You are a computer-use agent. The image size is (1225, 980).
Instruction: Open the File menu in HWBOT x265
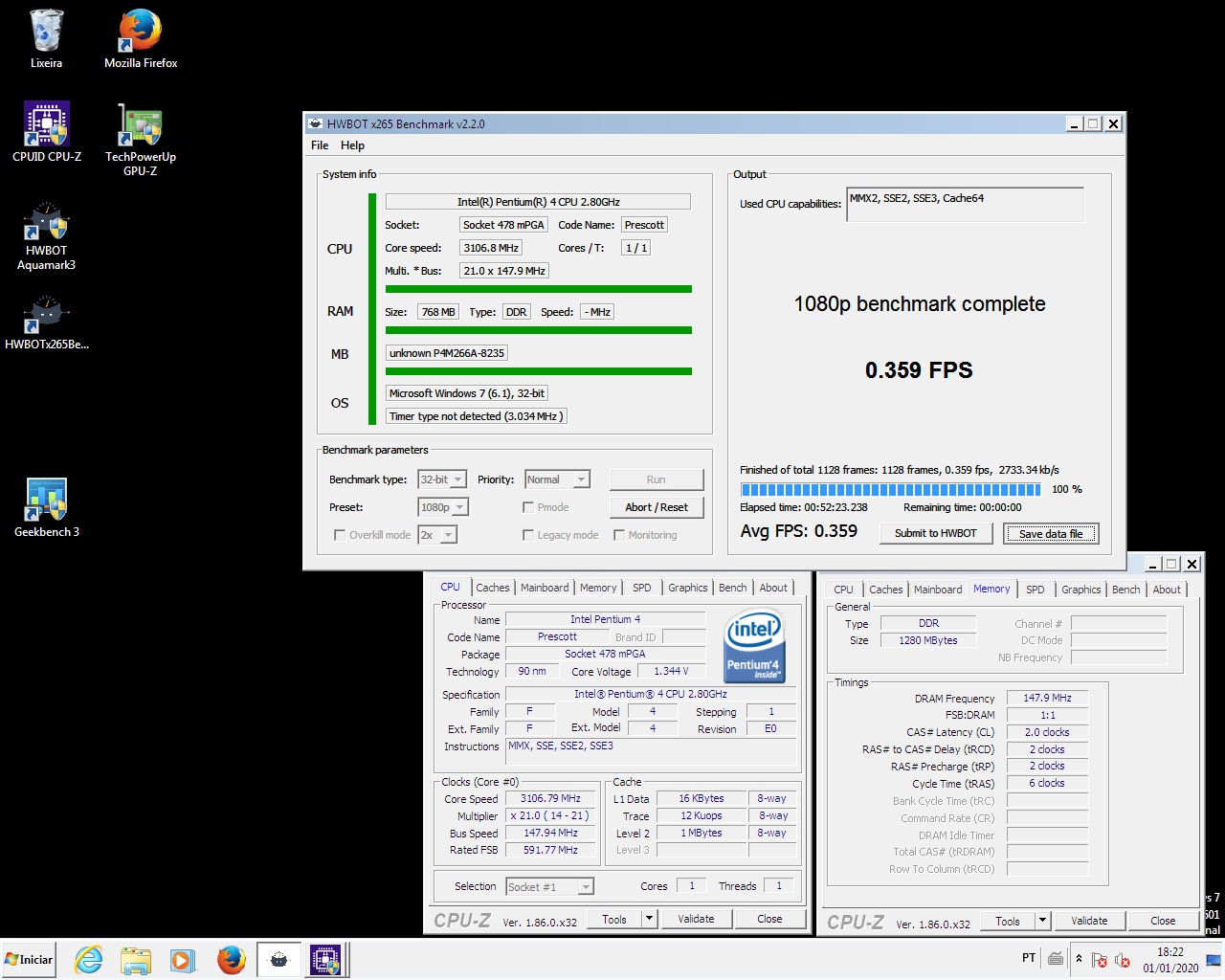coord(320,145)
